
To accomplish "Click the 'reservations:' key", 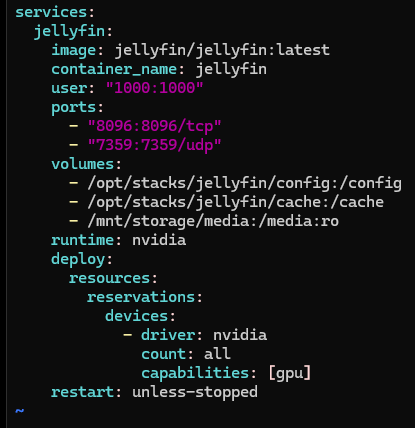I will pyautogui.click(x=145, y=297).
